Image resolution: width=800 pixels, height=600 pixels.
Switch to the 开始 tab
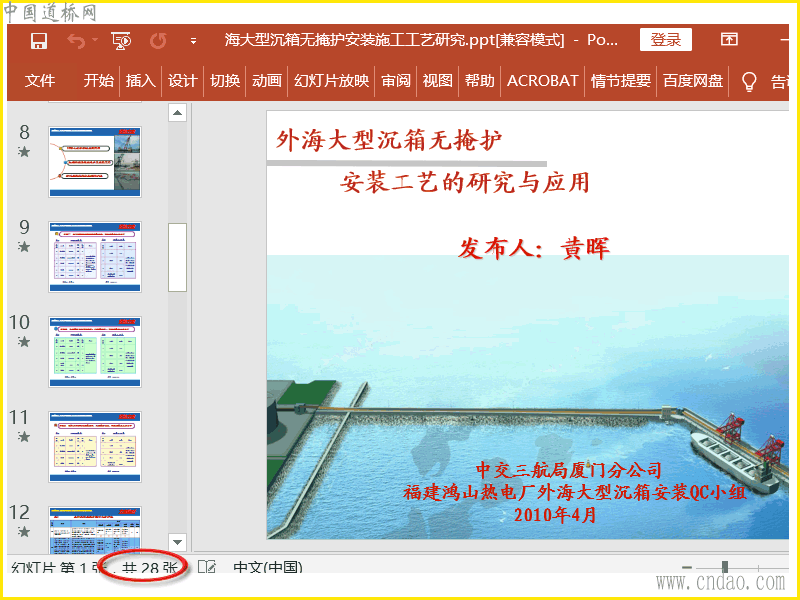click(x=98, y=81)
